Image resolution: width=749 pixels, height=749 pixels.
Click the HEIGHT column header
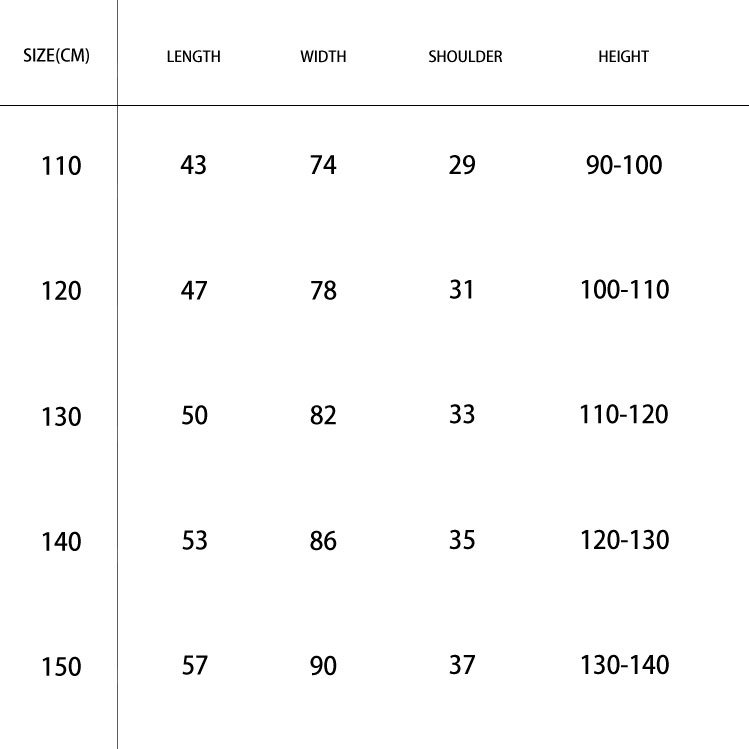click(x=623, y=57)
